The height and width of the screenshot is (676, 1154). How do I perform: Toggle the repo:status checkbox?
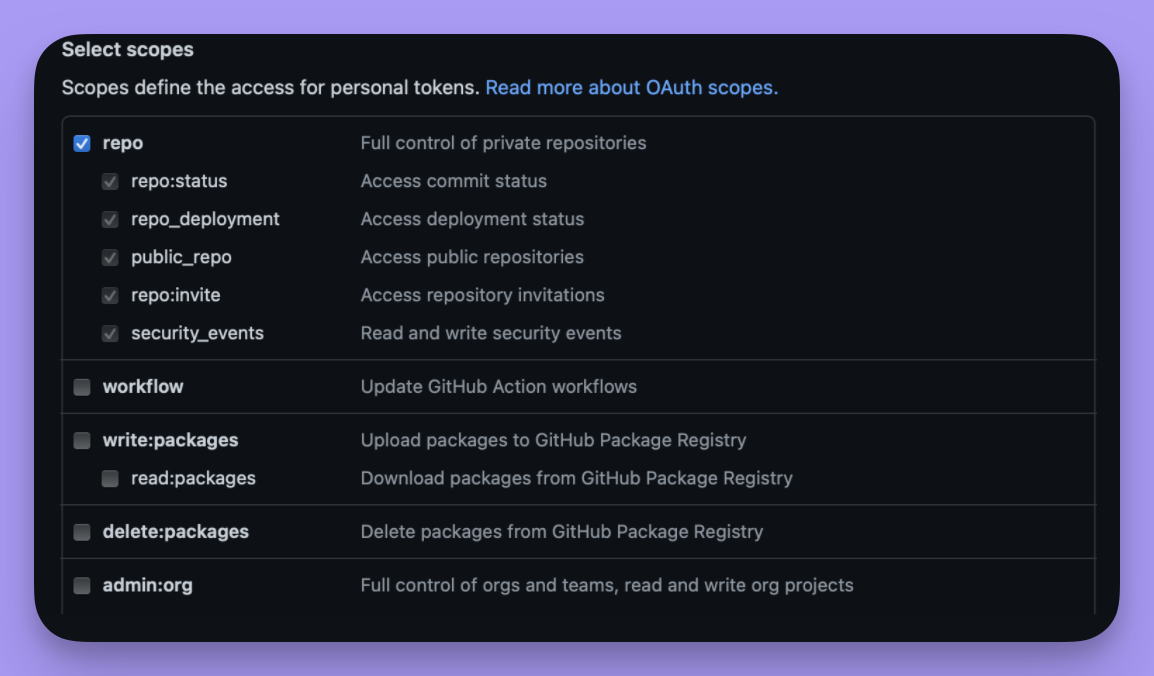(110, 182)
